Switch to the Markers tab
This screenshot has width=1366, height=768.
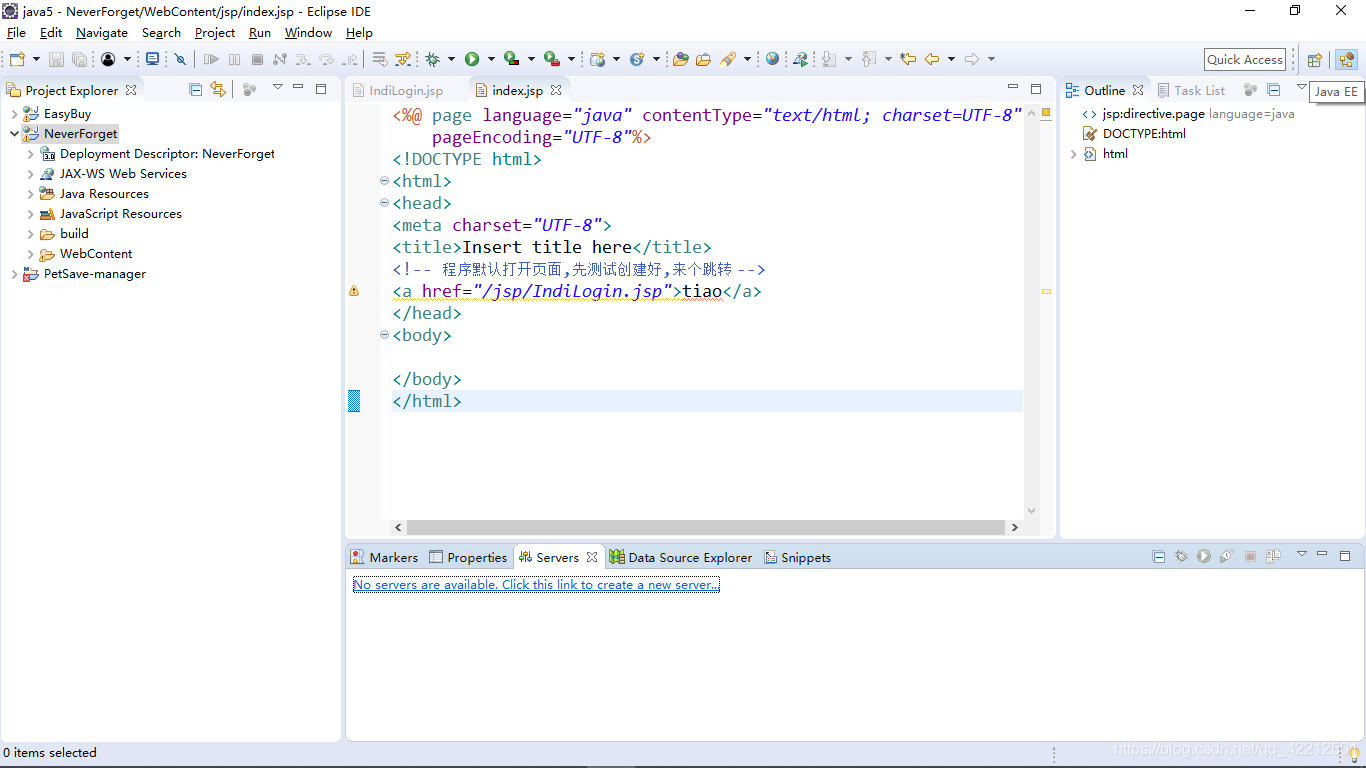click(385, 558)
